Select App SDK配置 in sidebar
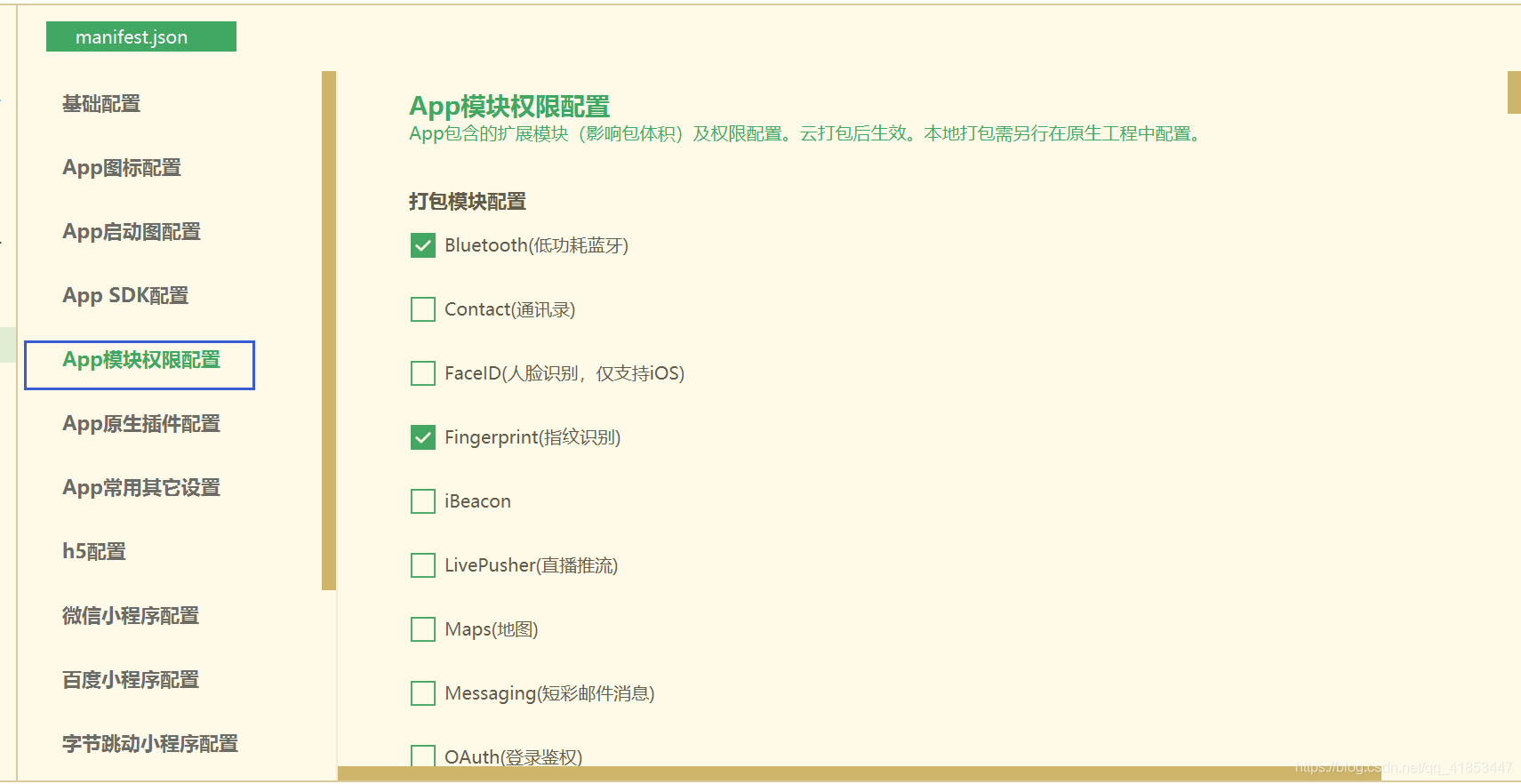The image size is (1521, 784). click(125, 296)
